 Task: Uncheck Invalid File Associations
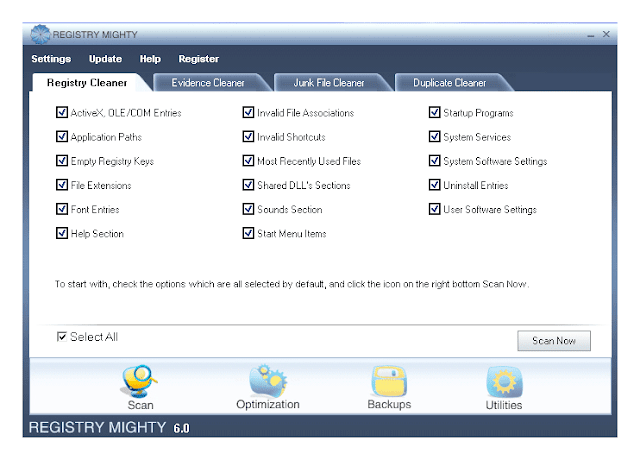248,112
